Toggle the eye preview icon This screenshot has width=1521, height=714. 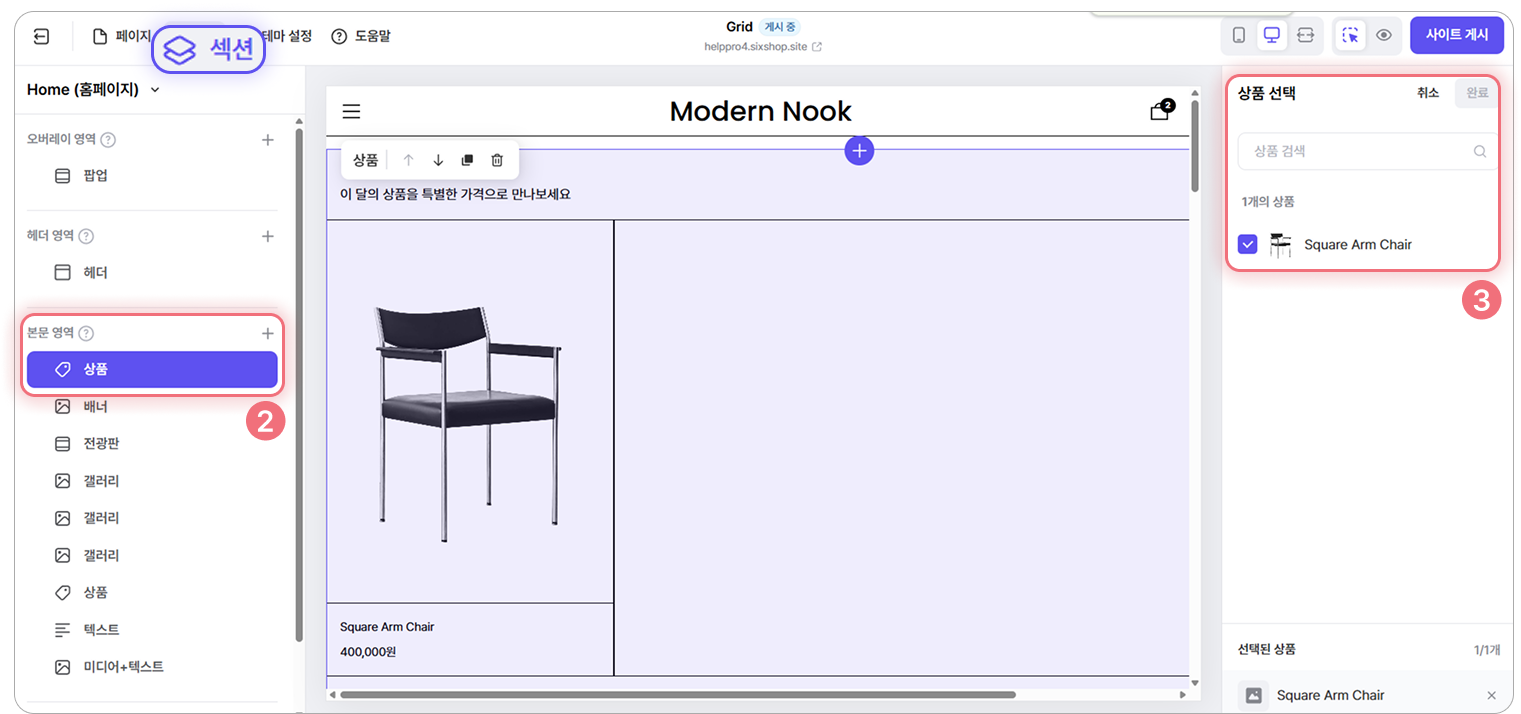(1384, 35)
